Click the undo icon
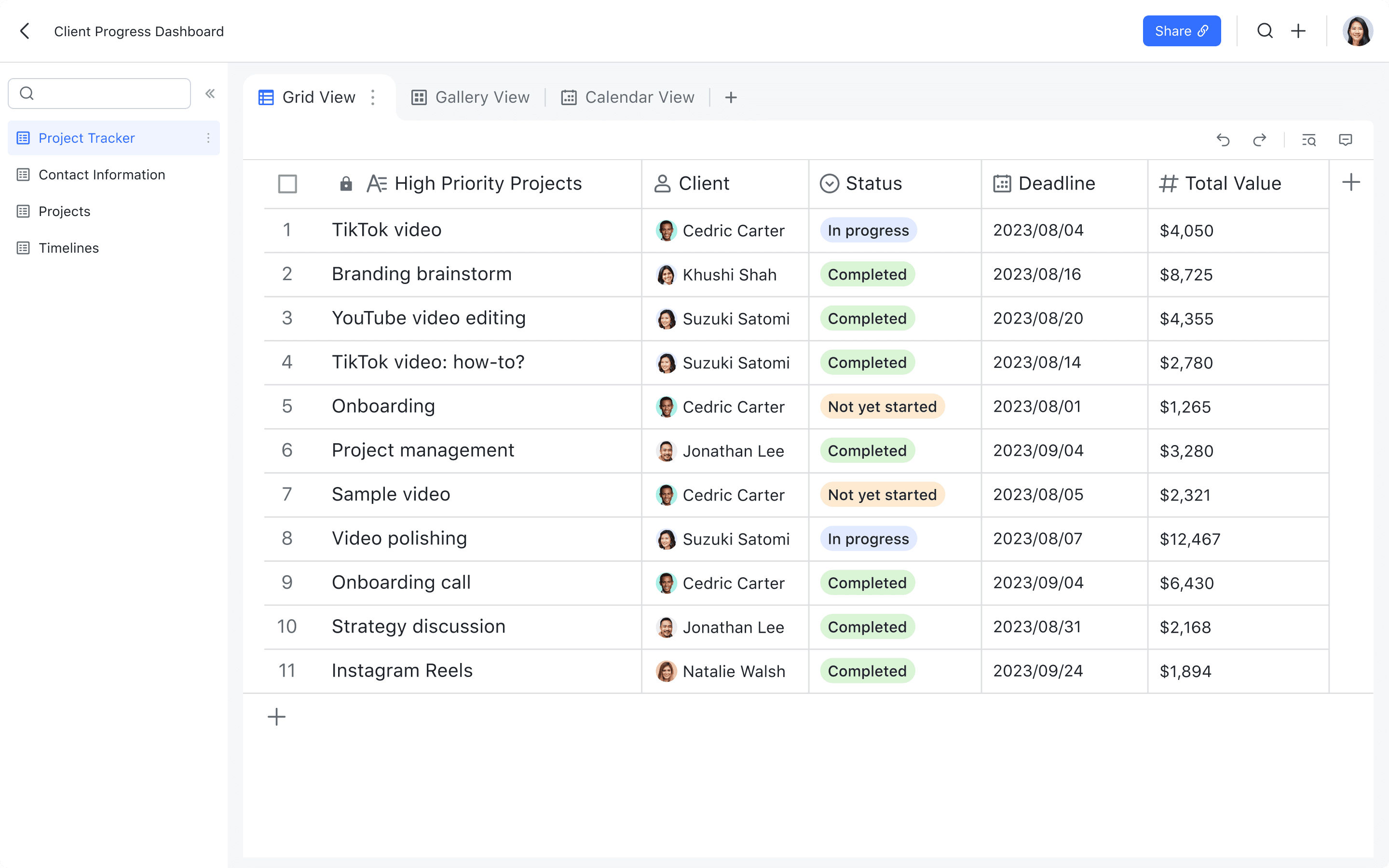This screenshot has height=868, width=1389. [1223, 140]
